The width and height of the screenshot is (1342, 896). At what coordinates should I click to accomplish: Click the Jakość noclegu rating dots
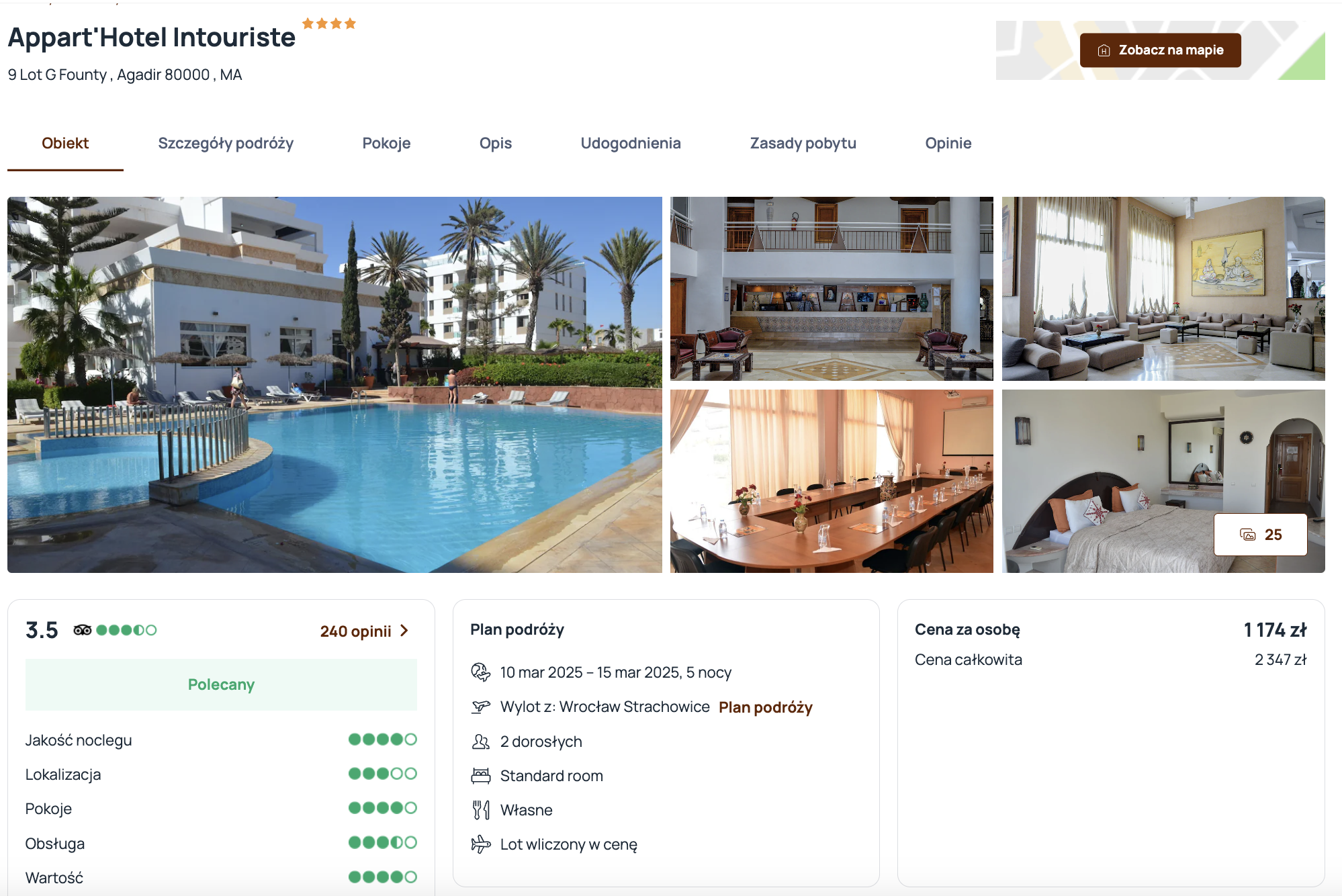pyautogui.click(x=382, y=740)
